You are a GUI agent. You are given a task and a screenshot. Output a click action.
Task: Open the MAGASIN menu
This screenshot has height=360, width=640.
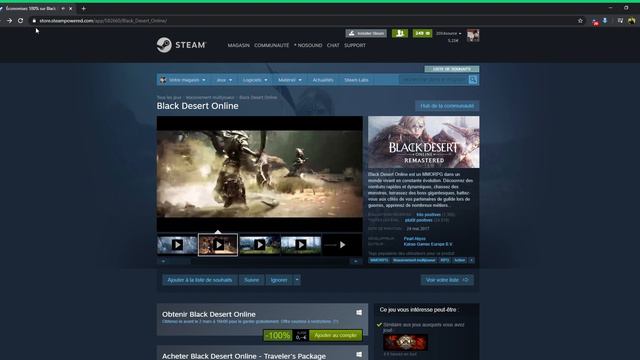[239, 45]
